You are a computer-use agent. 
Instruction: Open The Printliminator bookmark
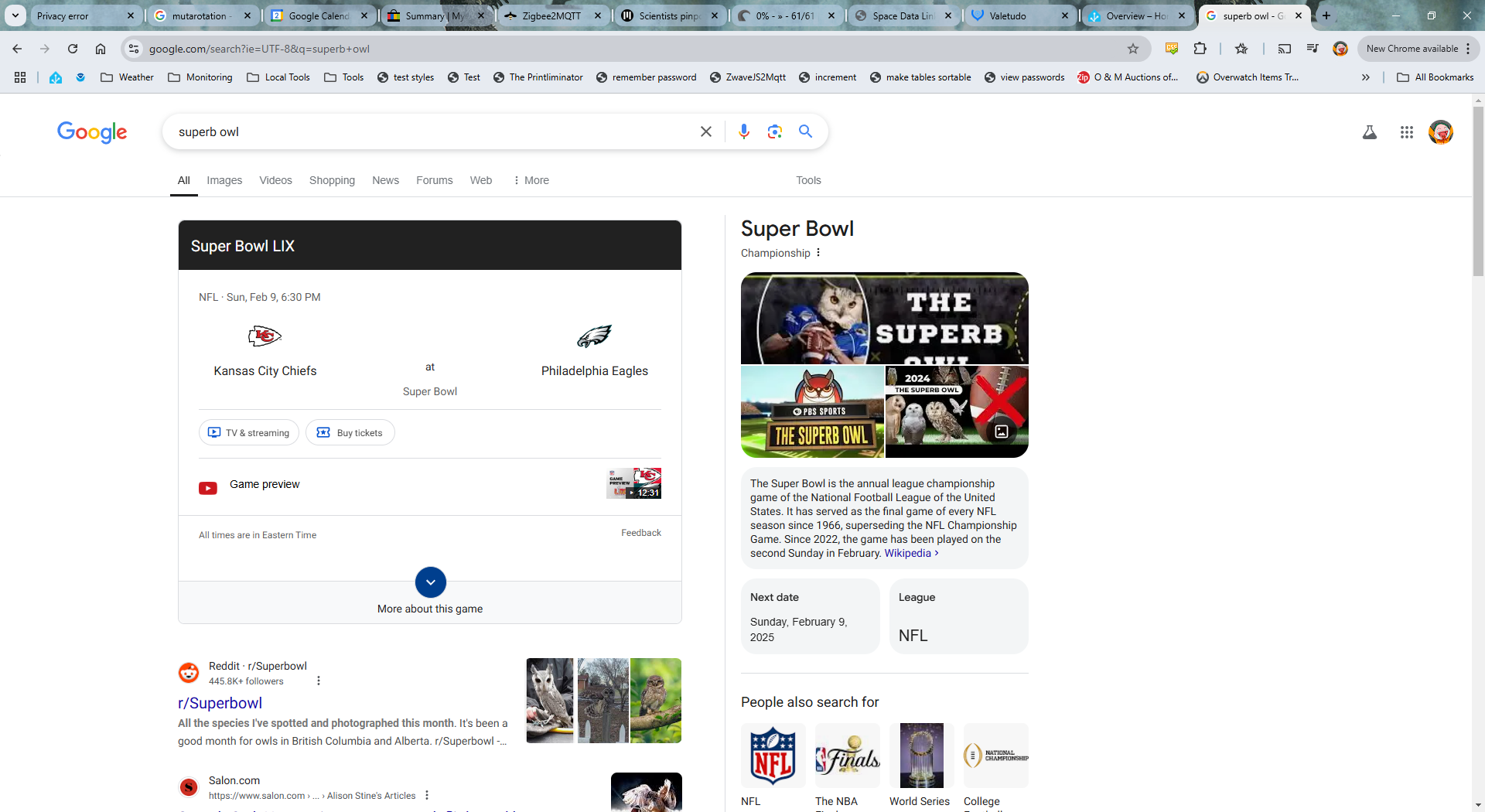538,77
